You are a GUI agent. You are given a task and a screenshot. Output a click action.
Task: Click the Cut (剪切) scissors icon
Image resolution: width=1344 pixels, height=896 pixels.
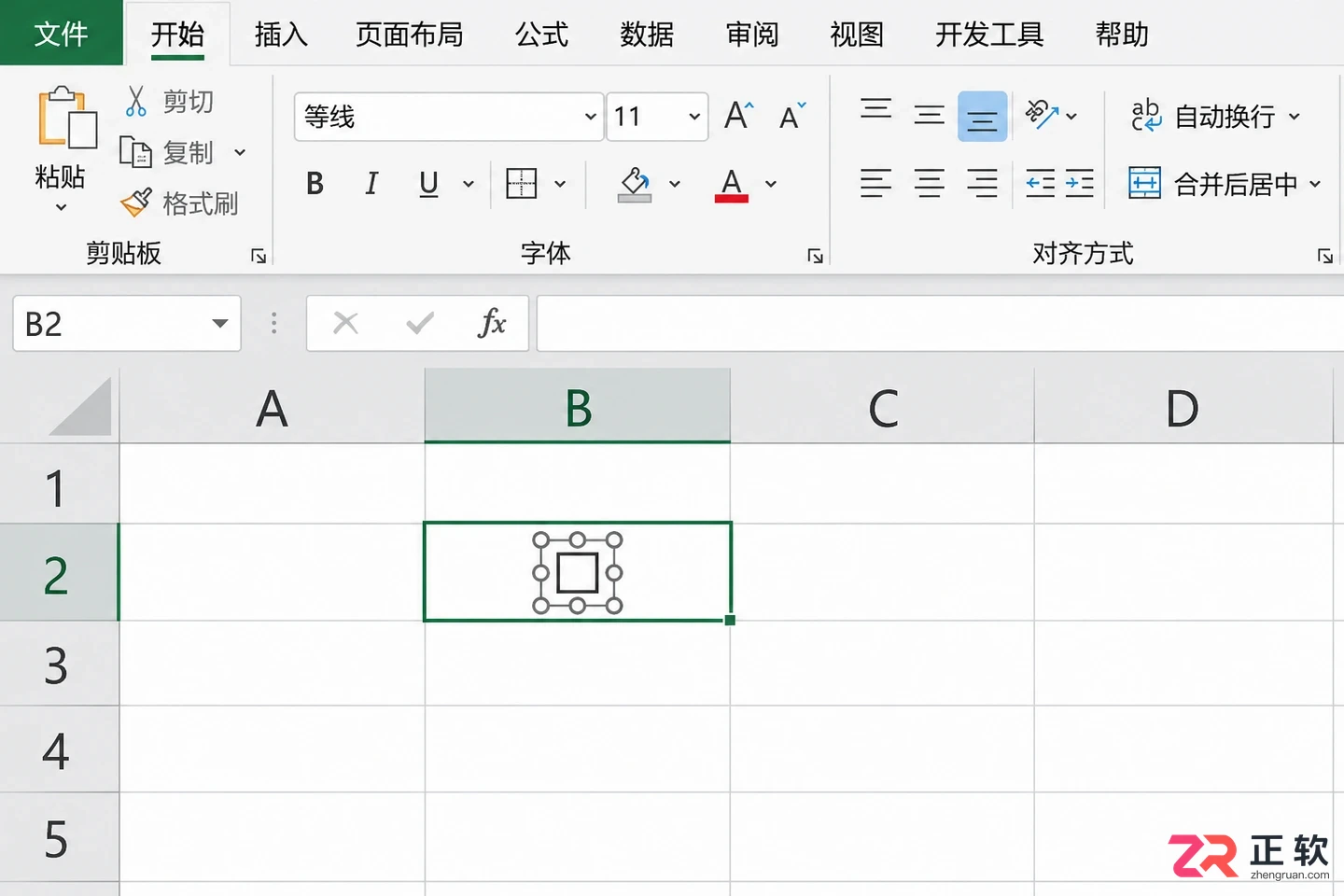tap(136, 101)
